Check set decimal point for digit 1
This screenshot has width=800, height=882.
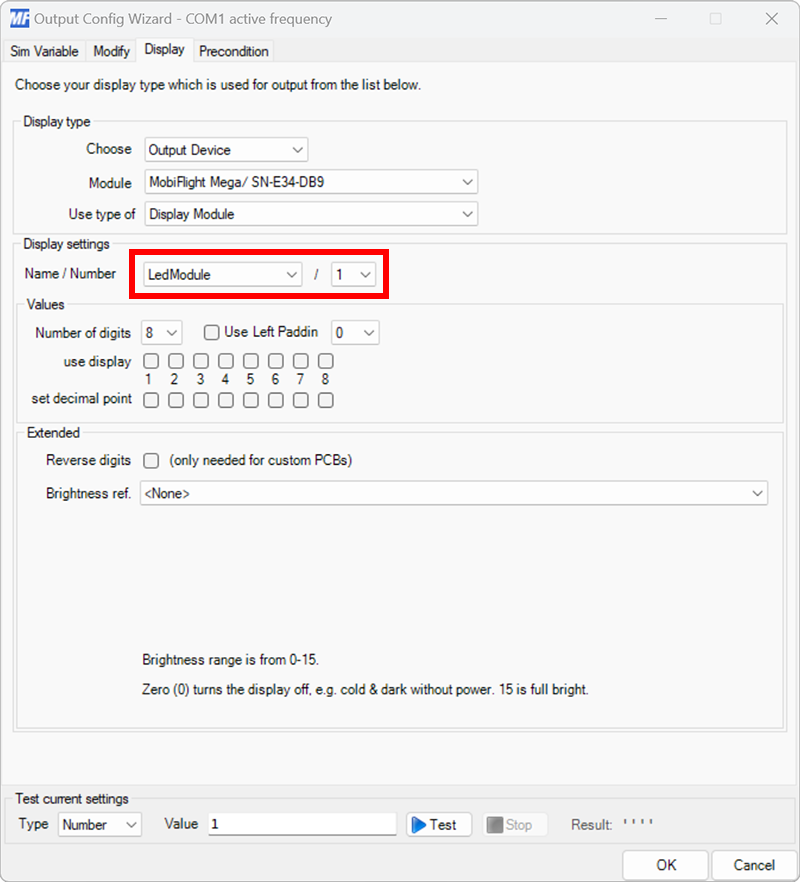point(150,400)
